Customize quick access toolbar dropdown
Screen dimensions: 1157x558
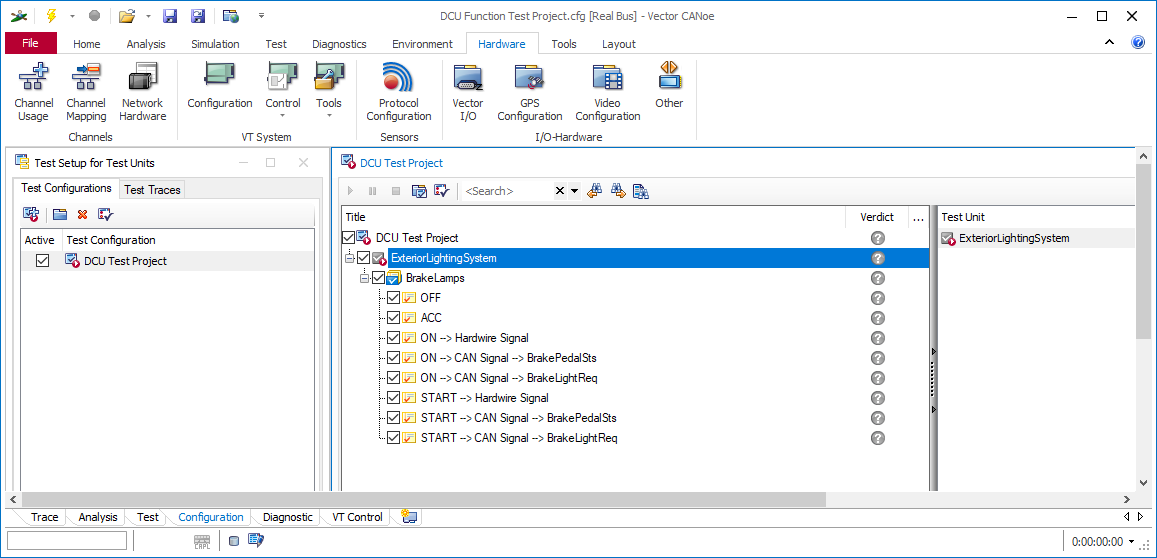(x=262, y=15)
